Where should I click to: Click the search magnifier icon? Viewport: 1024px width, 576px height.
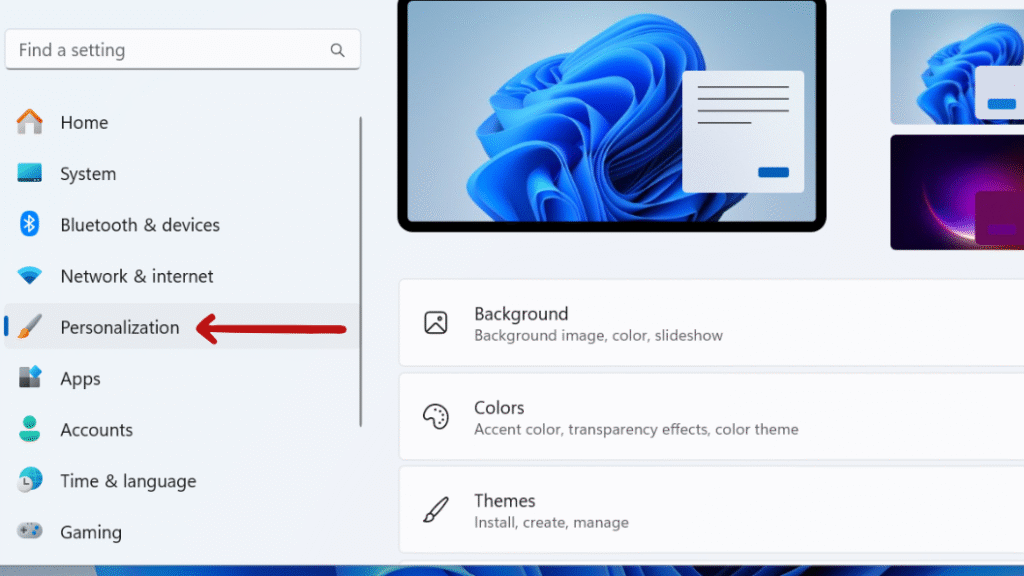tap(337, 50)
